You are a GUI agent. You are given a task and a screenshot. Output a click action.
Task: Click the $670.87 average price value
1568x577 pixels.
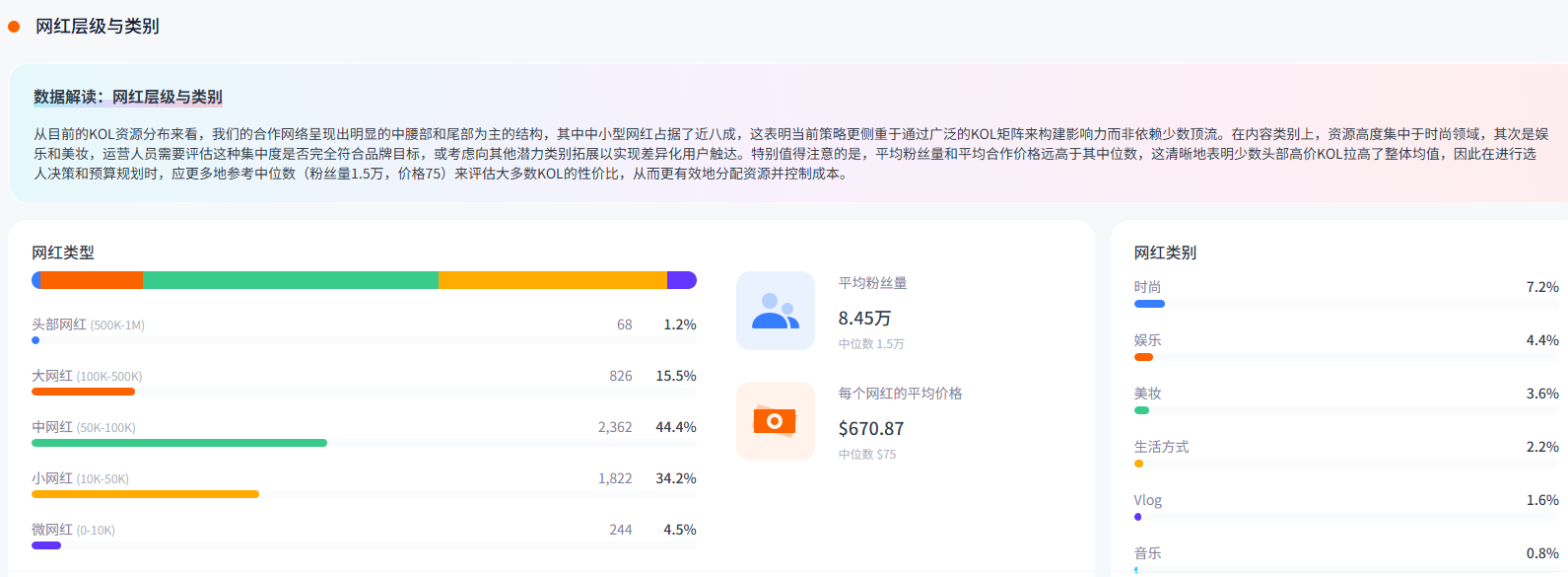(871, 429)
